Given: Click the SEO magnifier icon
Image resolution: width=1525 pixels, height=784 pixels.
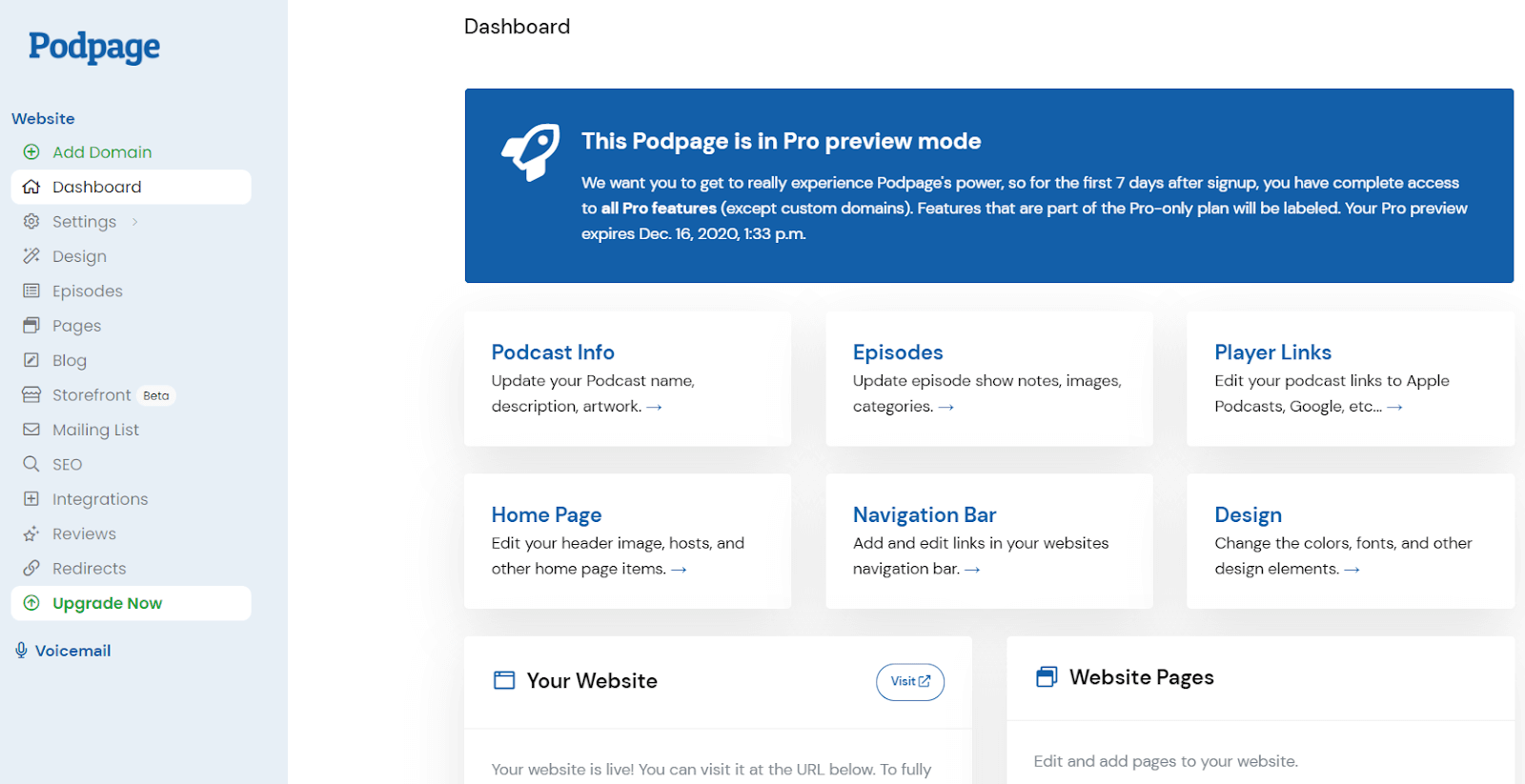Looking at the screenshot, I should 31,464.
